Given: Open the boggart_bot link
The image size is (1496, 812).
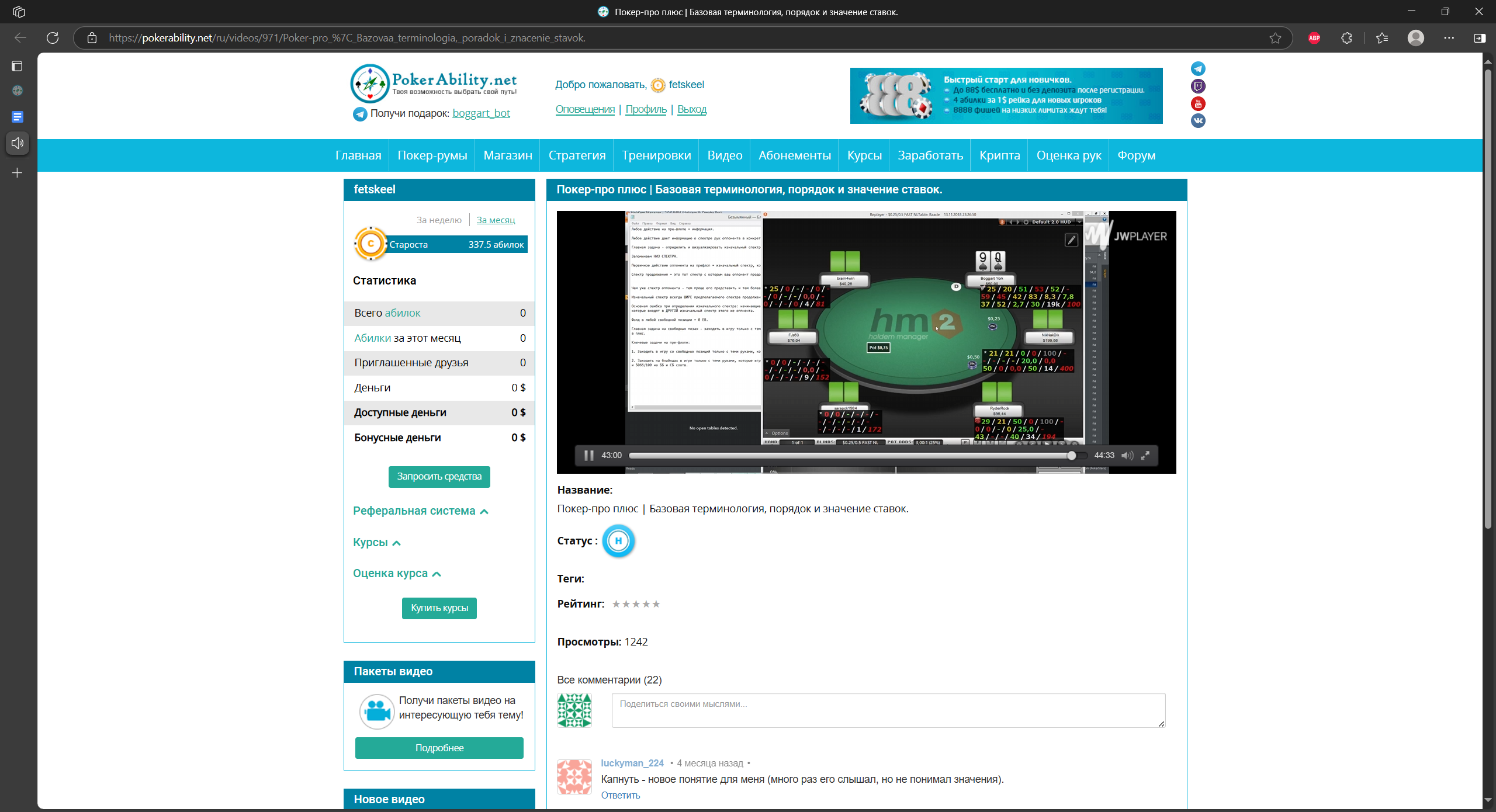Looking at the screenshot, I should point(481,113).
